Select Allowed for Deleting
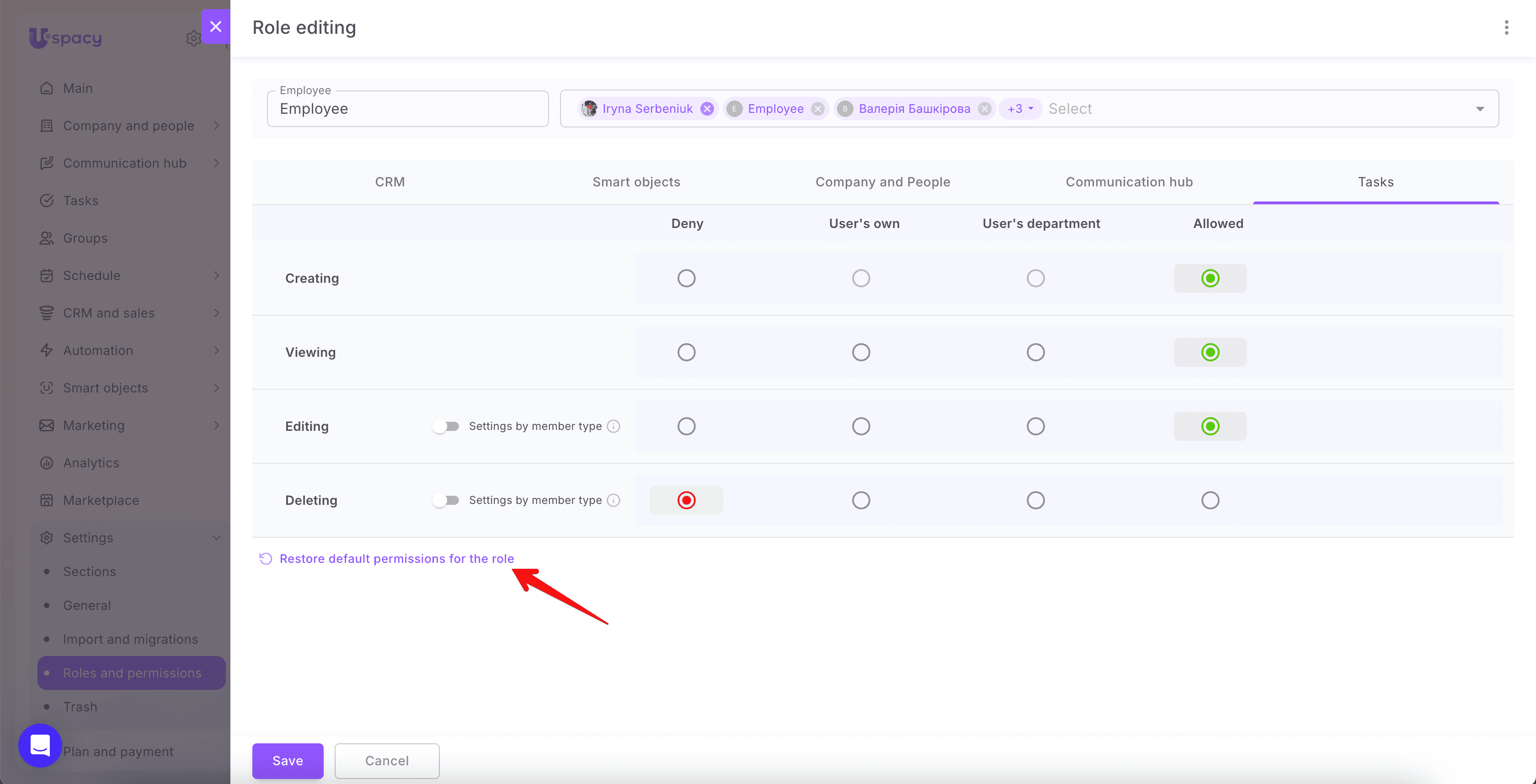This screenshot has height=784, width=1536. (1211, 500)
